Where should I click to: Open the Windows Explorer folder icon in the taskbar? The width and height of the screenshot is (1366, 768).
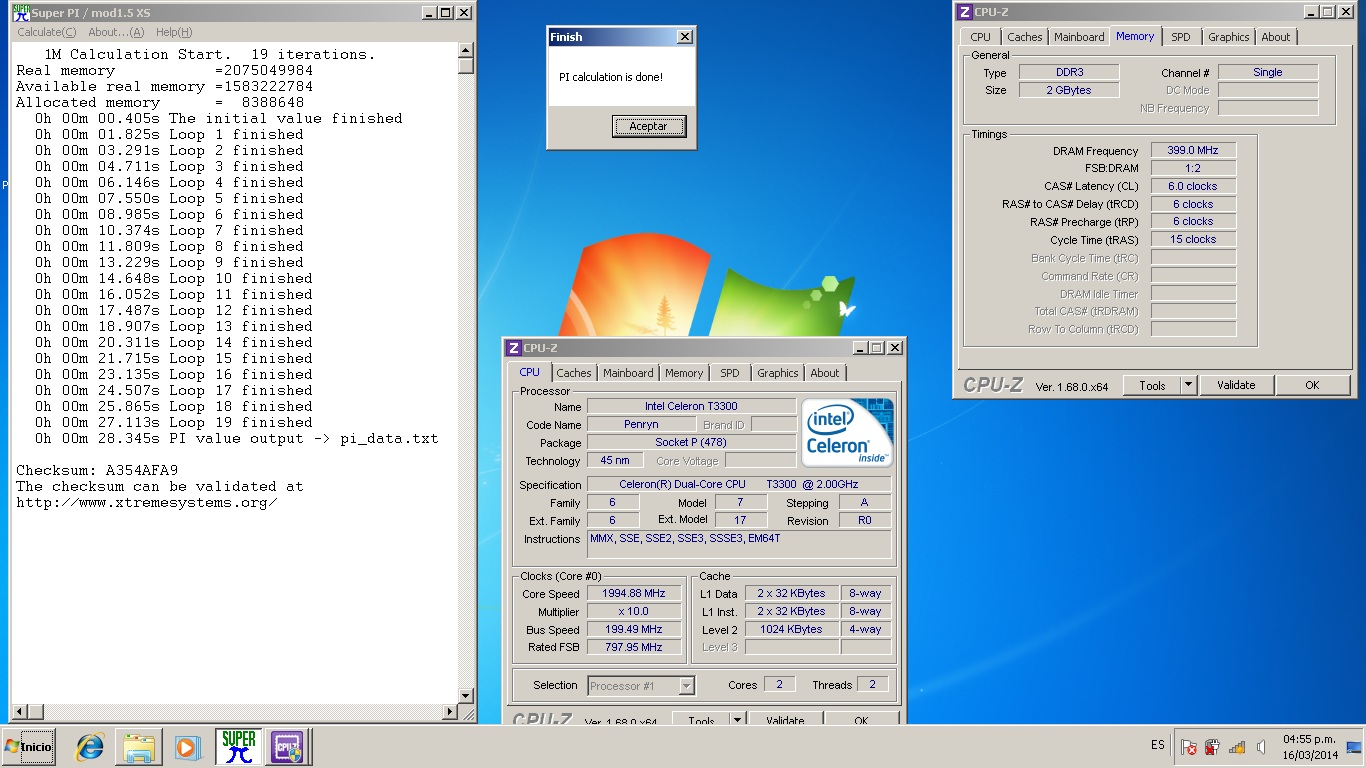coord(139,747)
